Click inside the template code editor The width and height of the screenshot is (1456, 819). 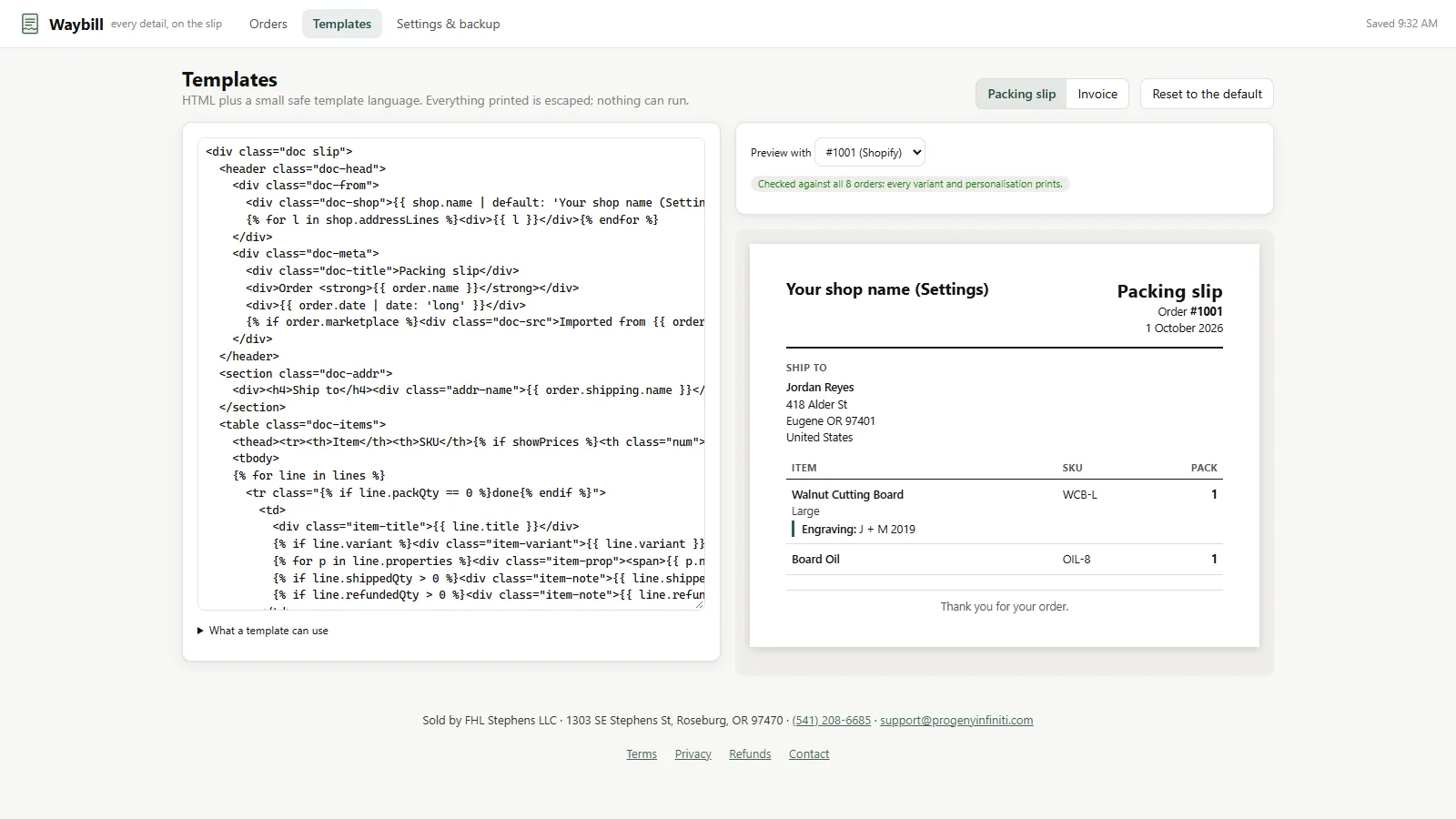pos(451,374)
